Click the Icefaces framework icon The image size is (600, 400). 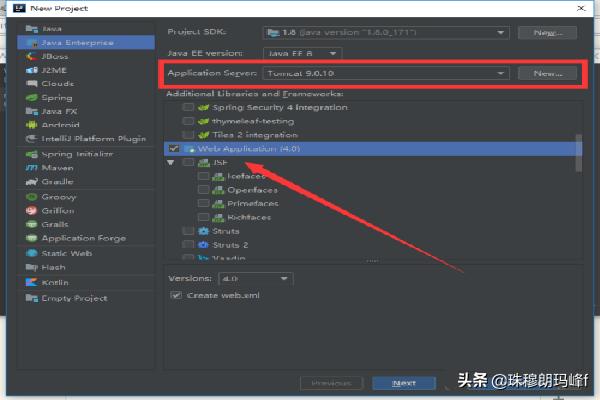click(218, 176)
